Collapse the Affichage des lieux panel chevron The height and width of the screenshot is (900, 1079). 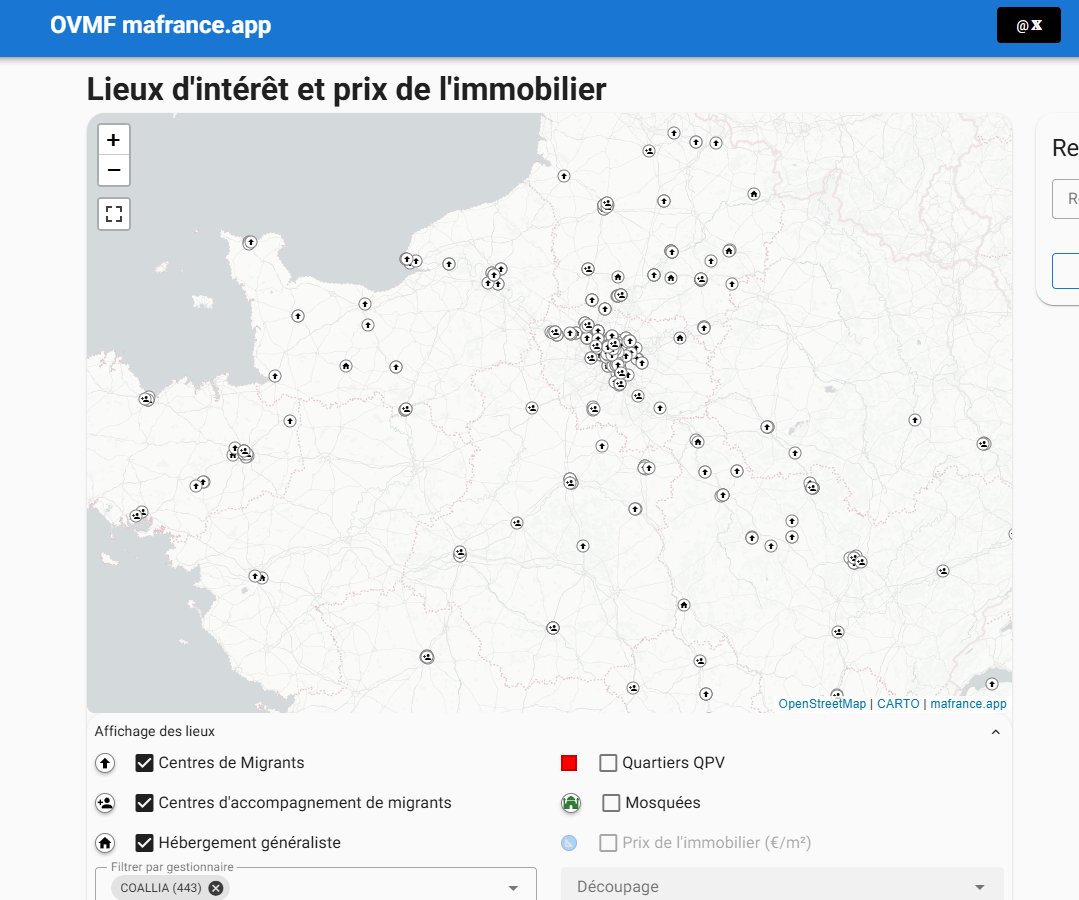[996, 731]
